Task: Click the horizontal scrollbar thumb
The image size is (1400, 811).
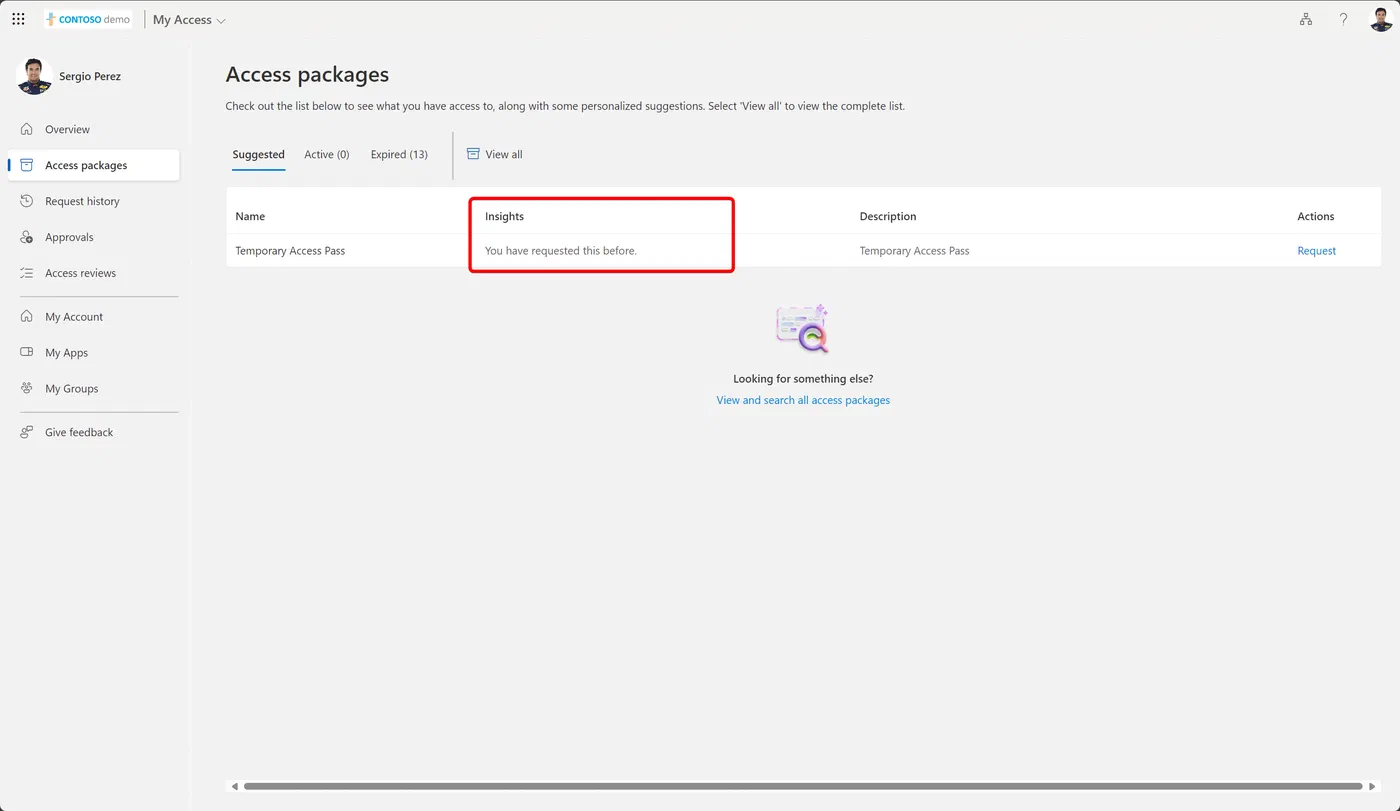Action: pos(803,786)
